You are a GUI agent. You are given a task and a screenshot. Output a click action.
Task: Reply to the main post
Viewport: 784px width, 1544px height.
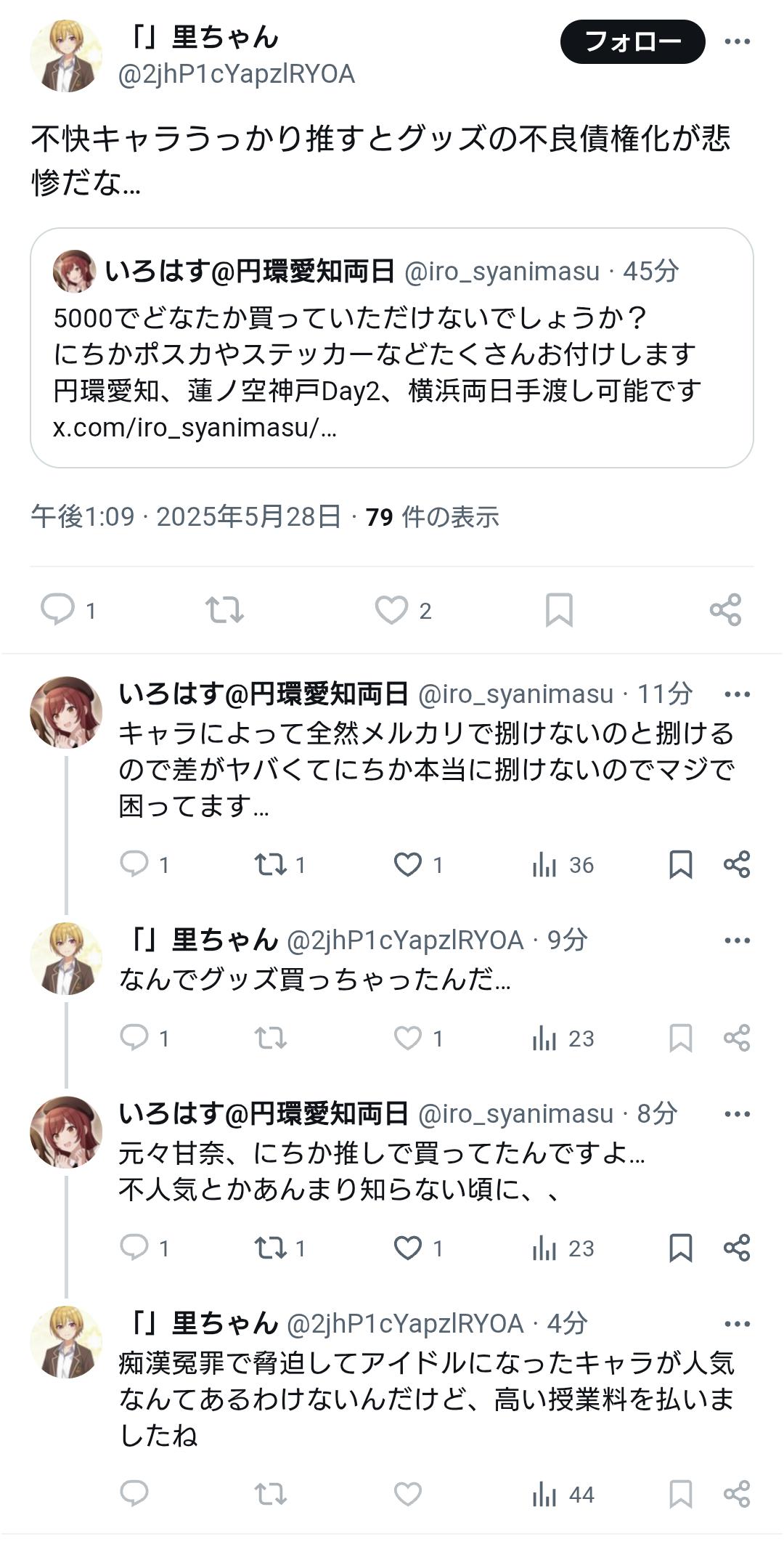click(58, 609)
